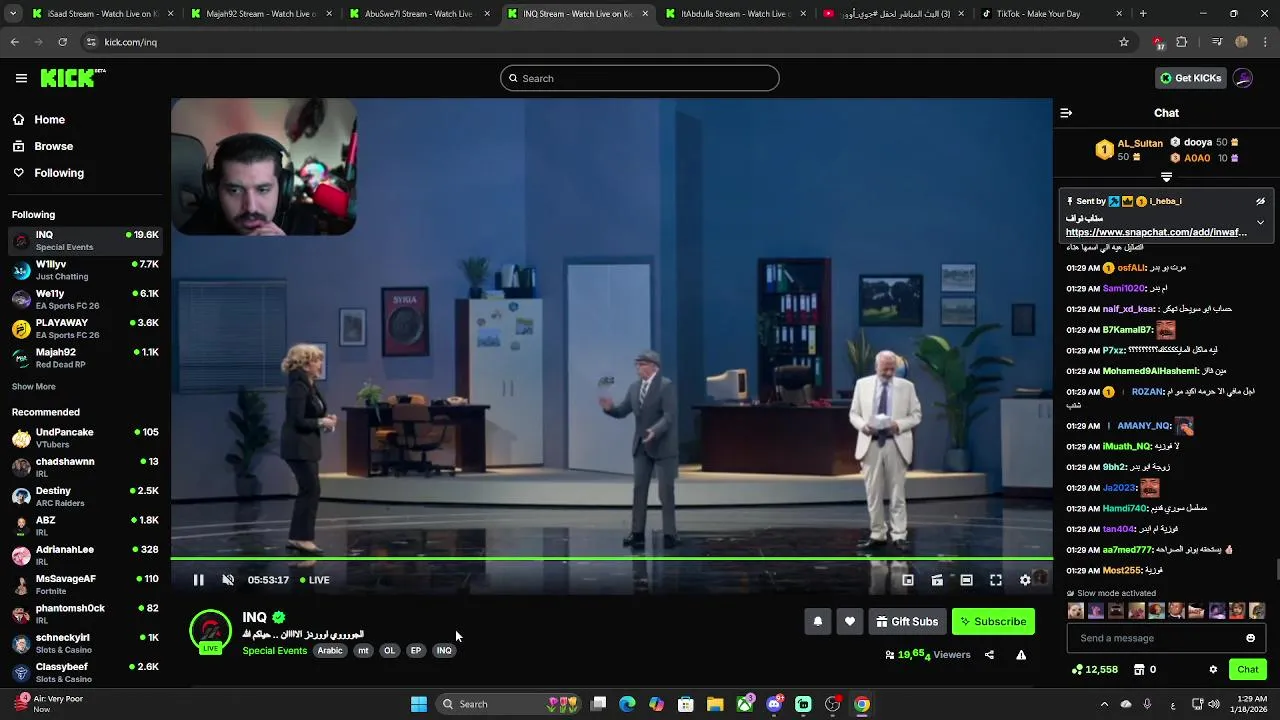Image resolution: width=1280 pixels, height=720 pixels.
Task: Expand pinned message chevron
Action: [1260, 222]
